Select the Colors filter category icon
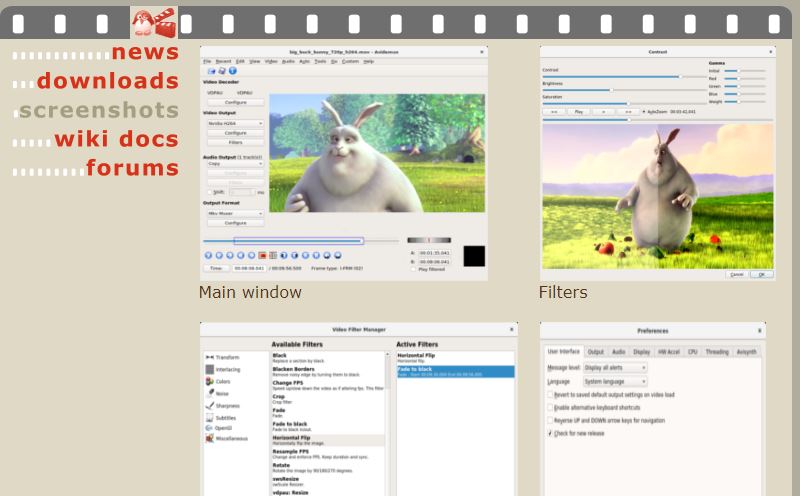 [210, 382]
